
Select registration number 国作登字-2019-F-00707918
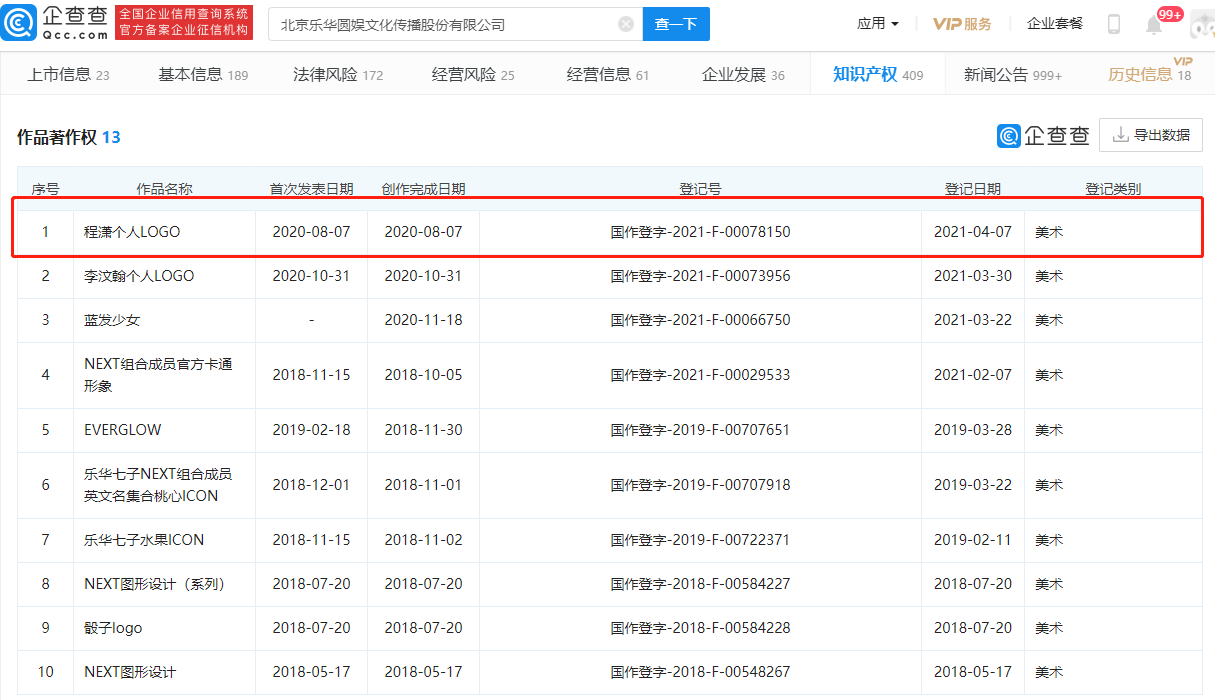click(x=700, y=485)
